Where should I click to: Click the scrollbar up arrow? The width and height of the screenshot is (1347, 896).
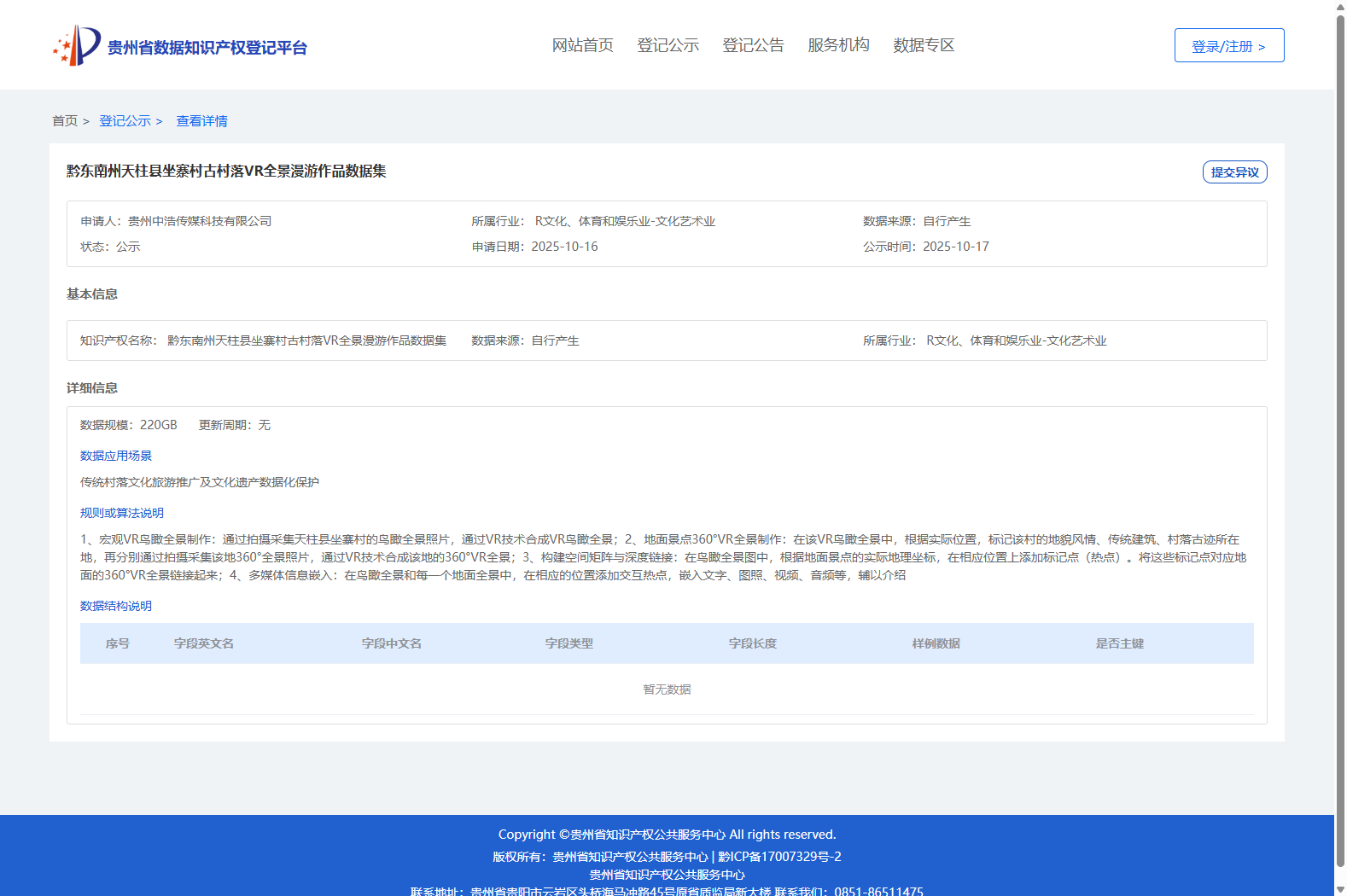[1340, 6]
